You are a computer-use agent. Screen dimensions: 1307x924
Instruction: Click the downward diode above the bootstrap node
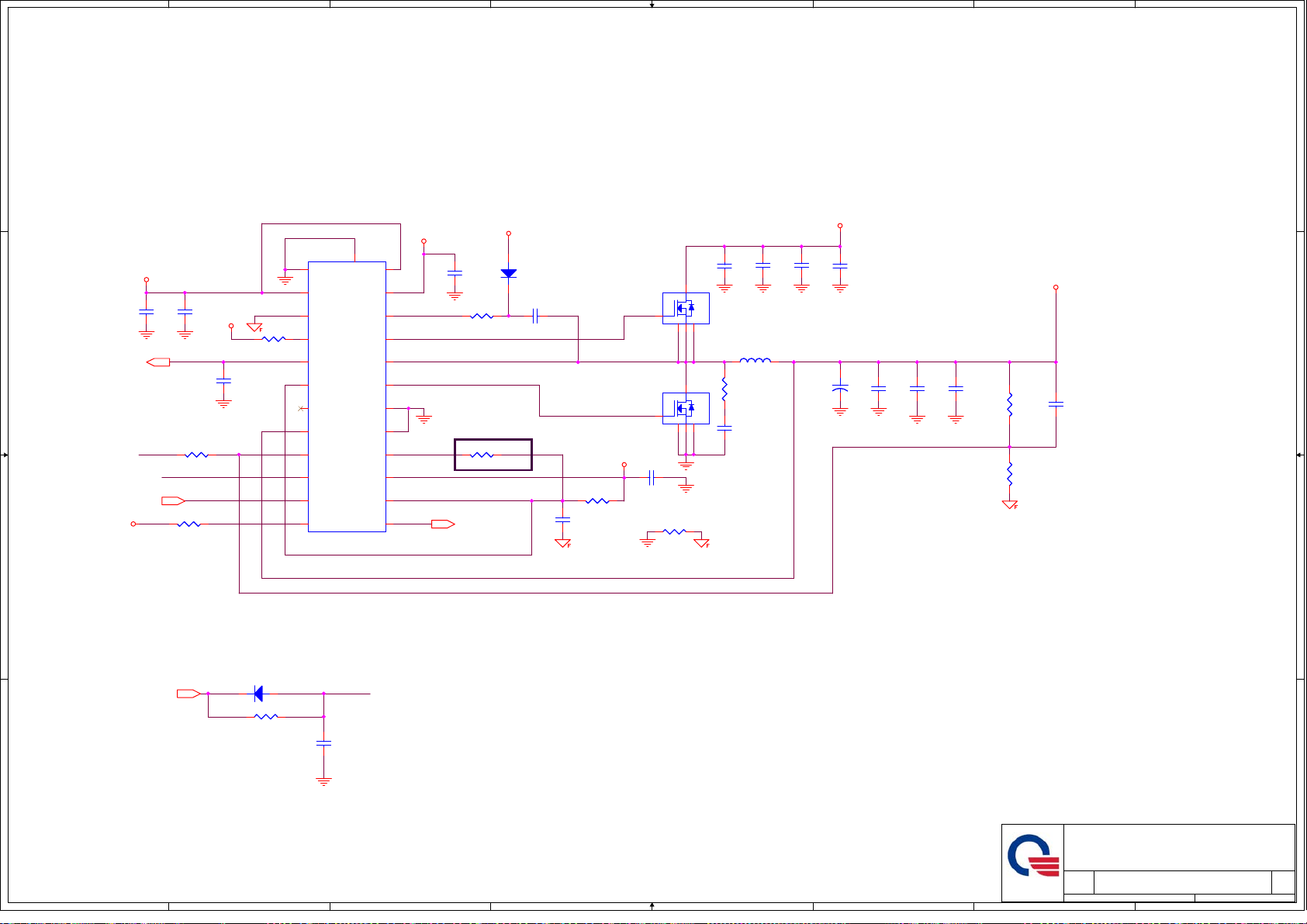[x=509, y=273]
